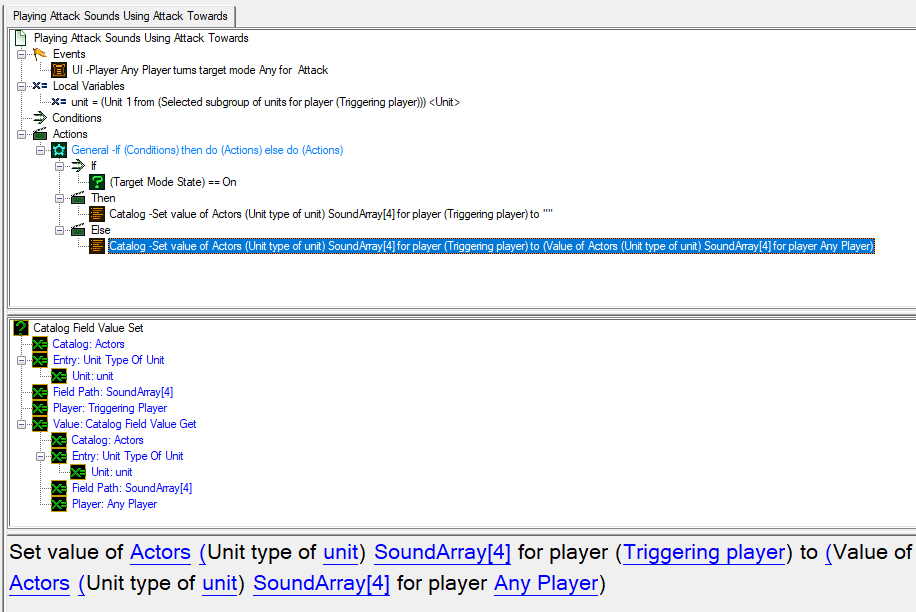916x612 pixels.
Task: Select first Field Path: SoundArray[4] parameter
Action: [113, 392]
